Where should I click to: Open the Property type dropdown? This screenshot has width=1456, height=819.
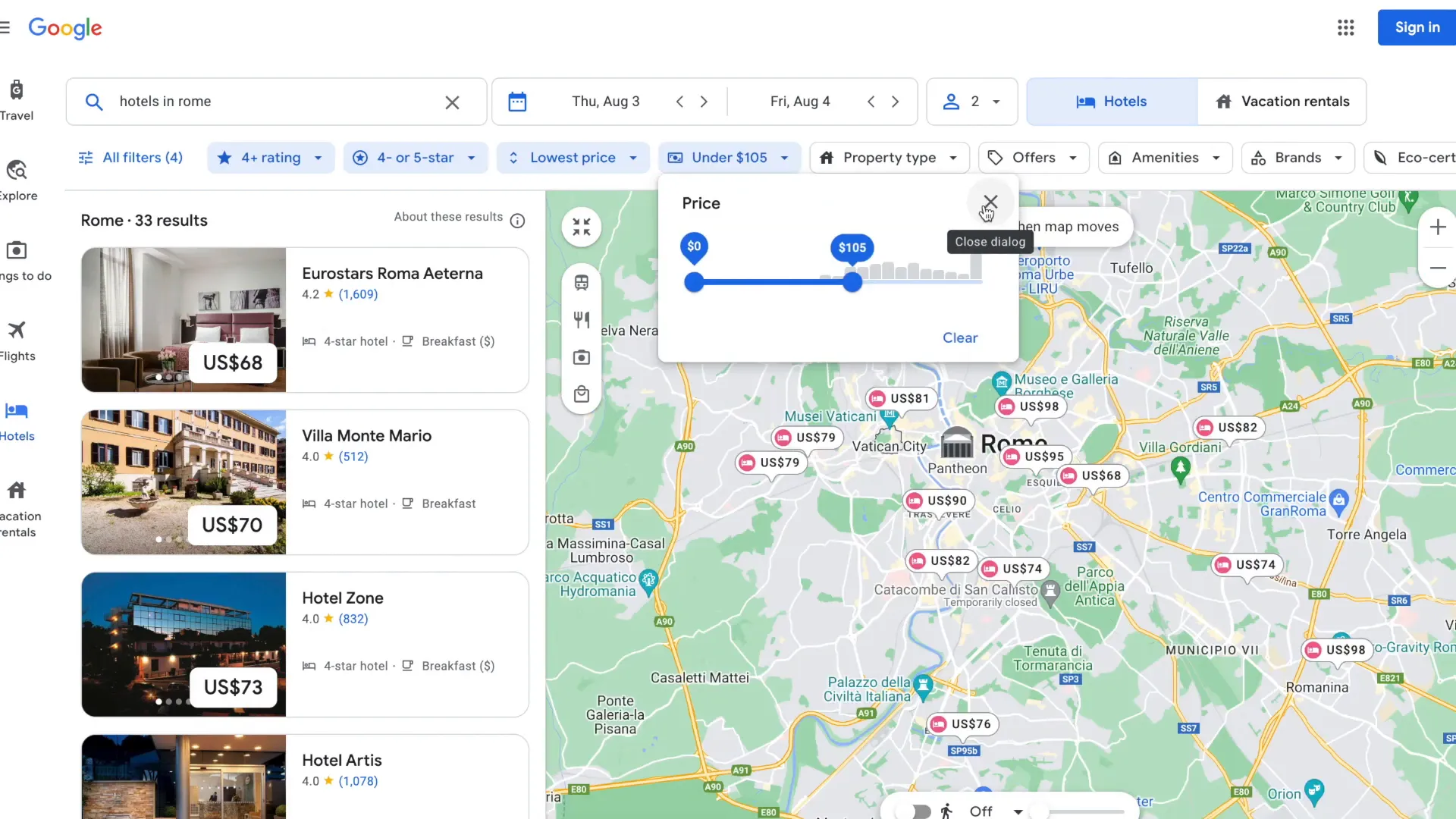pyautogui.click(x=890, y=158)
